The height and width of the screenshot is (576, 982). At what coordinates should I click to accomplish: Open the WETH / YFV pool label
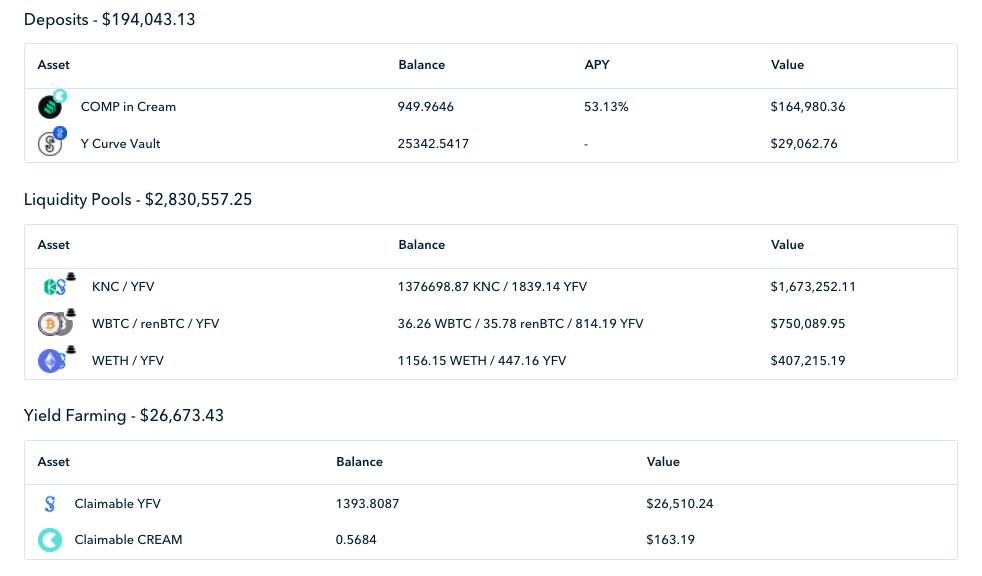(x=128, y=361)
